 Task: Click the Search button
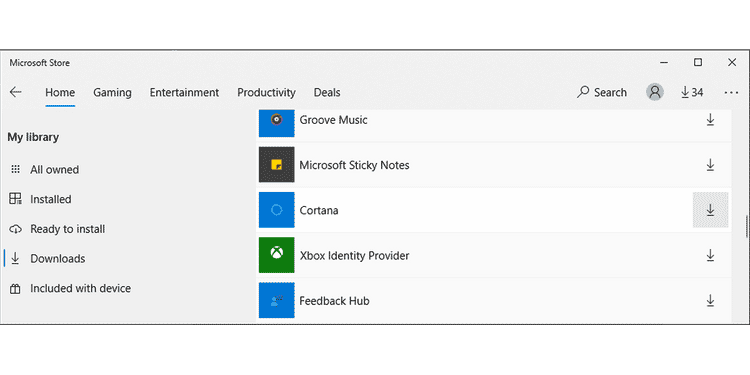click(x=602, y=92)
